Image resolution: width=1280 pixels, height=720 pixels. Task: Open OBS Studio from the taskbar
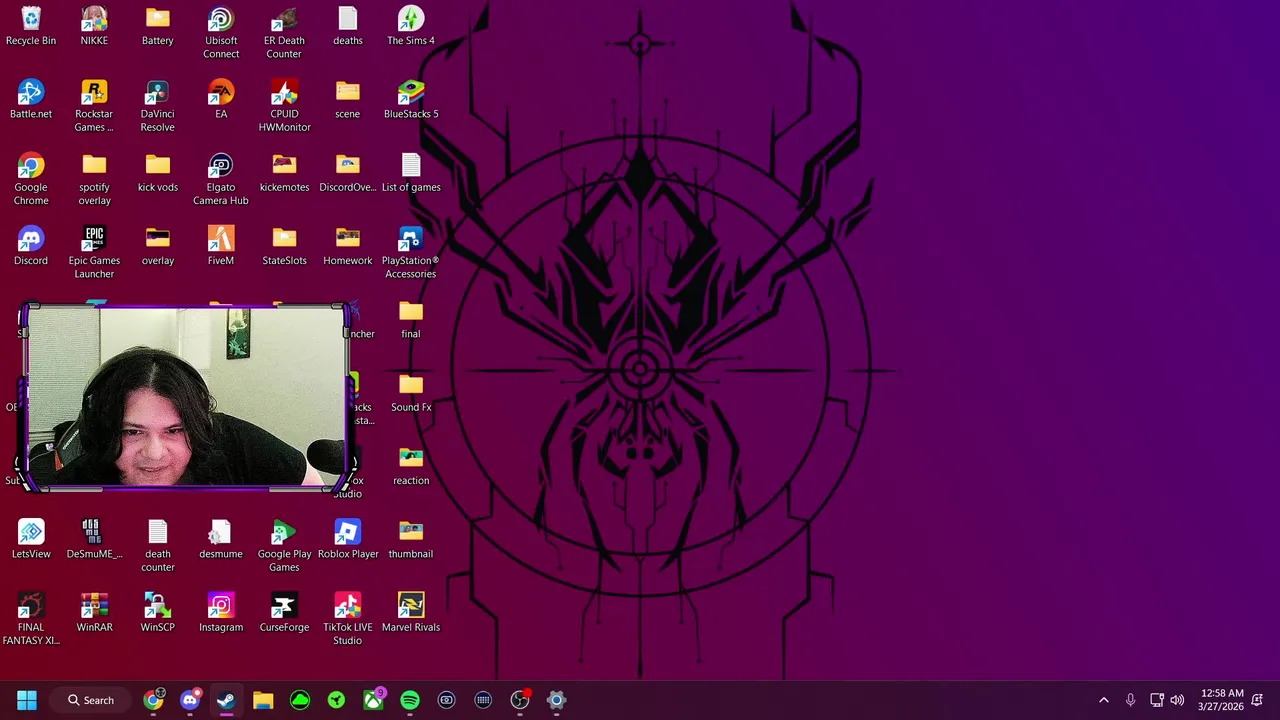tap(520, 700)
